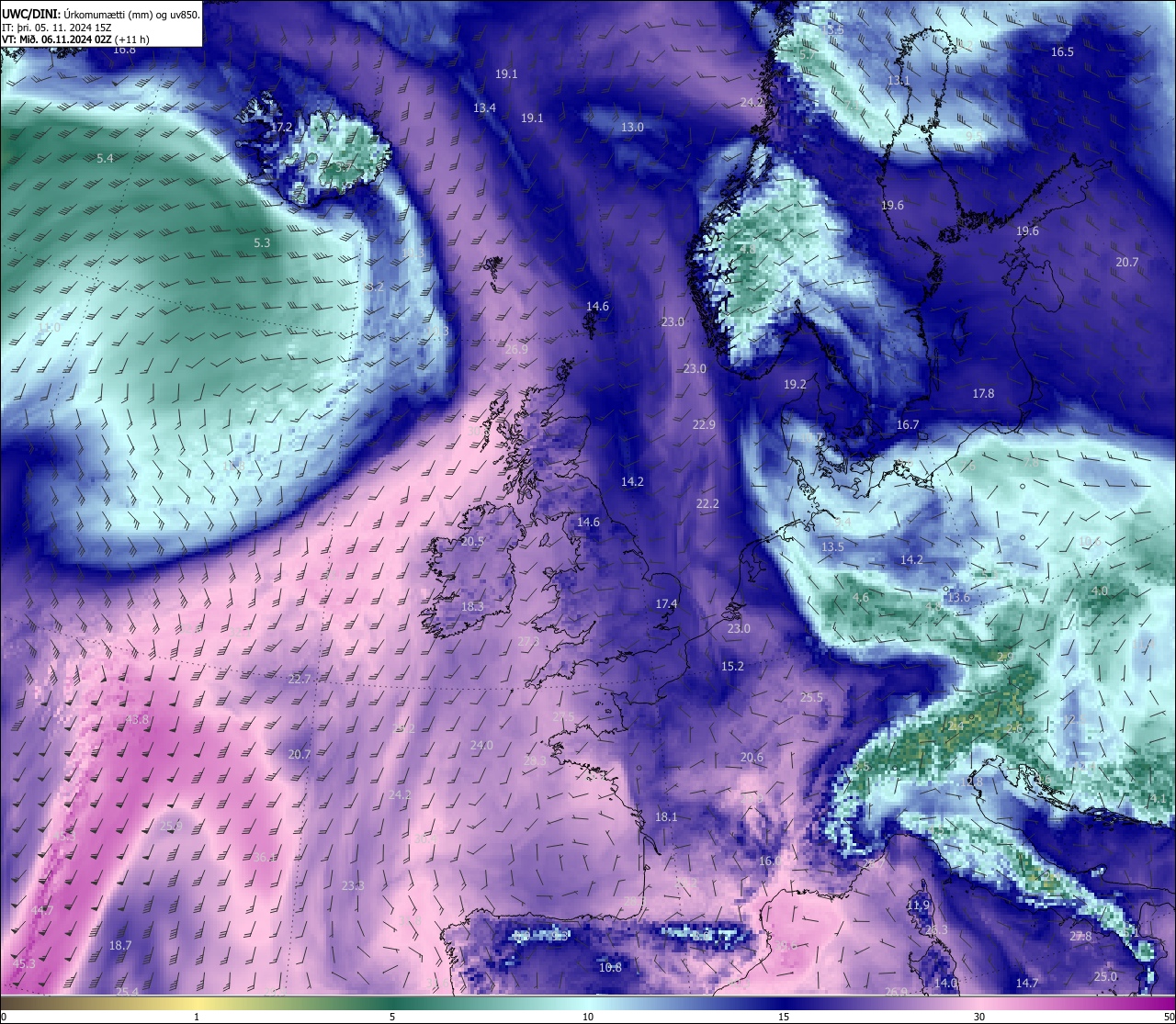Click the UWC/DINI Úrkomumætti title text
This screenshot has width=1176, height=1024.
coord(100,14)
